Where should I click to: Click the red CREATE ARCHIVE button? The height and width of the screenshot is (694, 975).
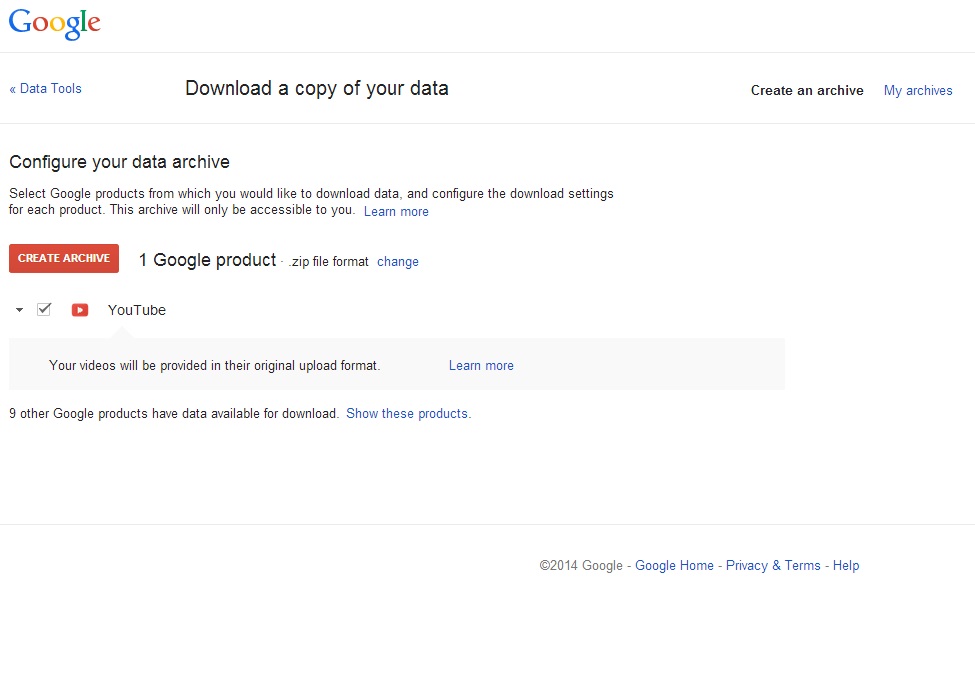(x=64, y=258)
